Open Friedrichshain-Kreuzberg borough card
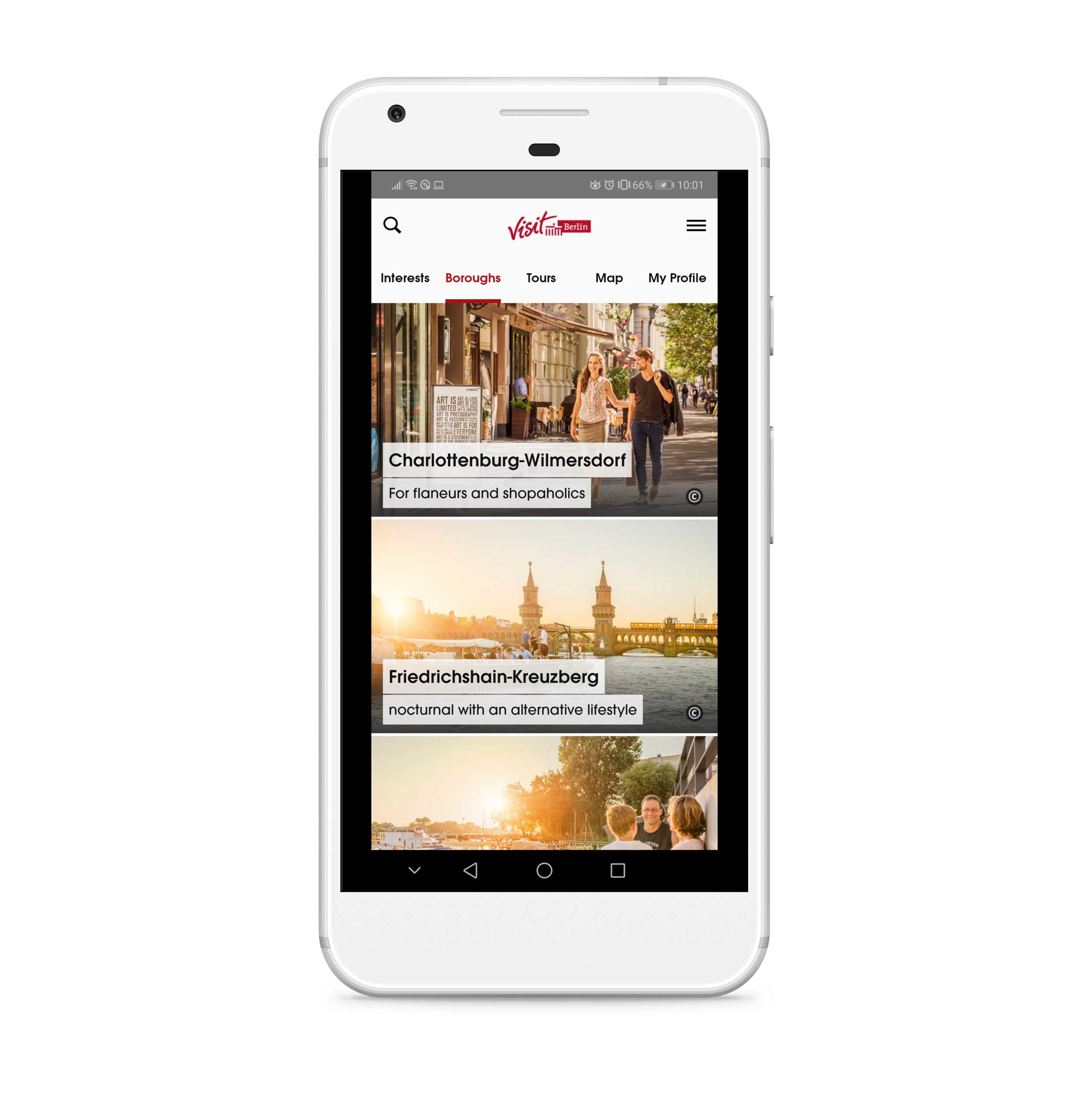The height and width of the screenshot is (1094, 1092). point(546,628)
